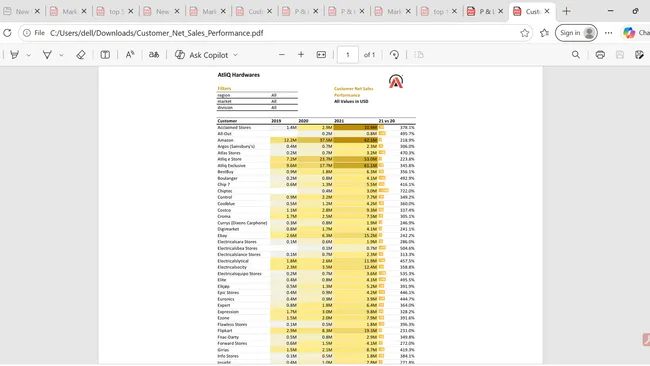Switch to the first 'New' tab

click(22, 12)
